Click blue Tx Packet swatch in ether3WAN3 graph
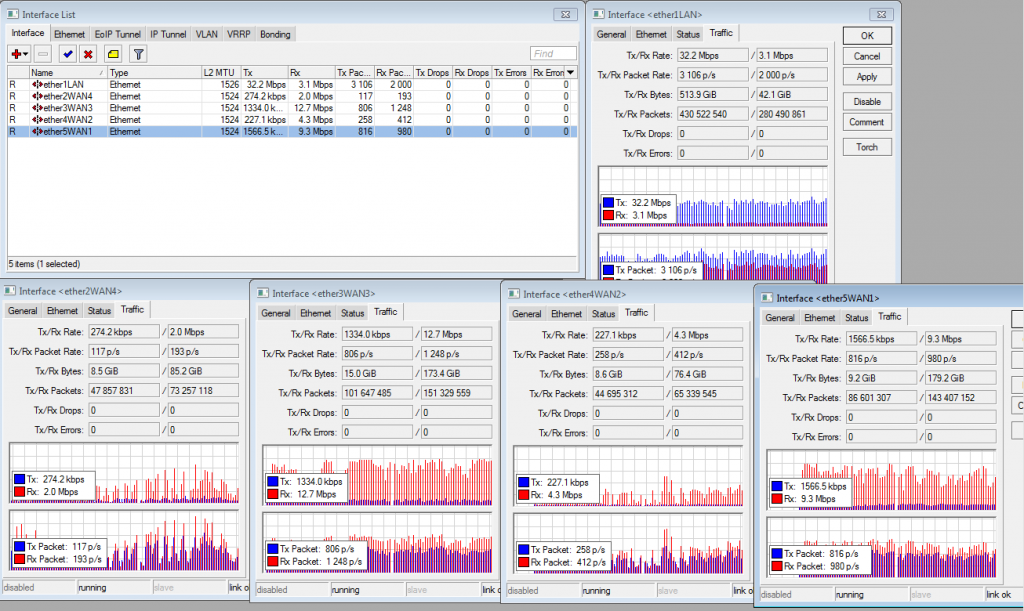Image resolution: width=1024 pixels, height=611 pixels. tap(272, 550)
